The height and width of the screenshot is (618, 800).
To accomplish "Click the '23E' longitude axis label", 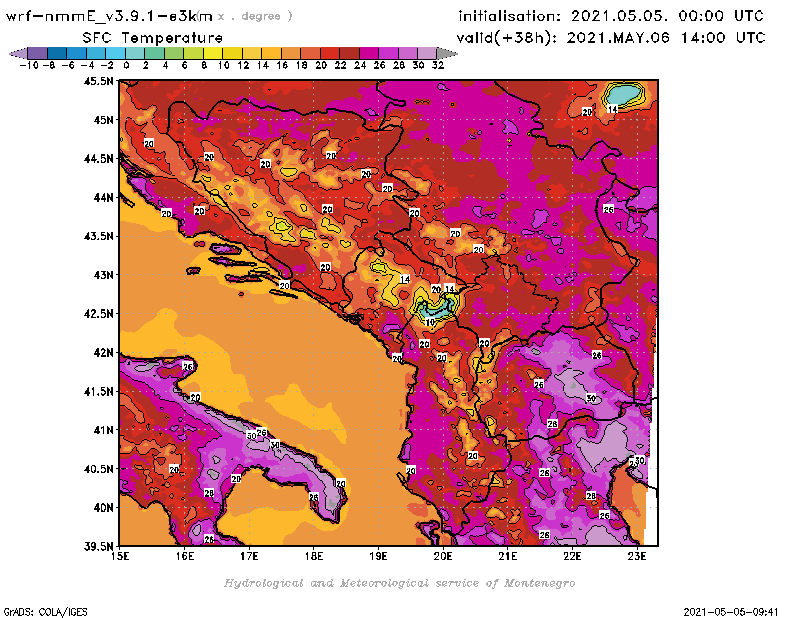I will point(637,556).
